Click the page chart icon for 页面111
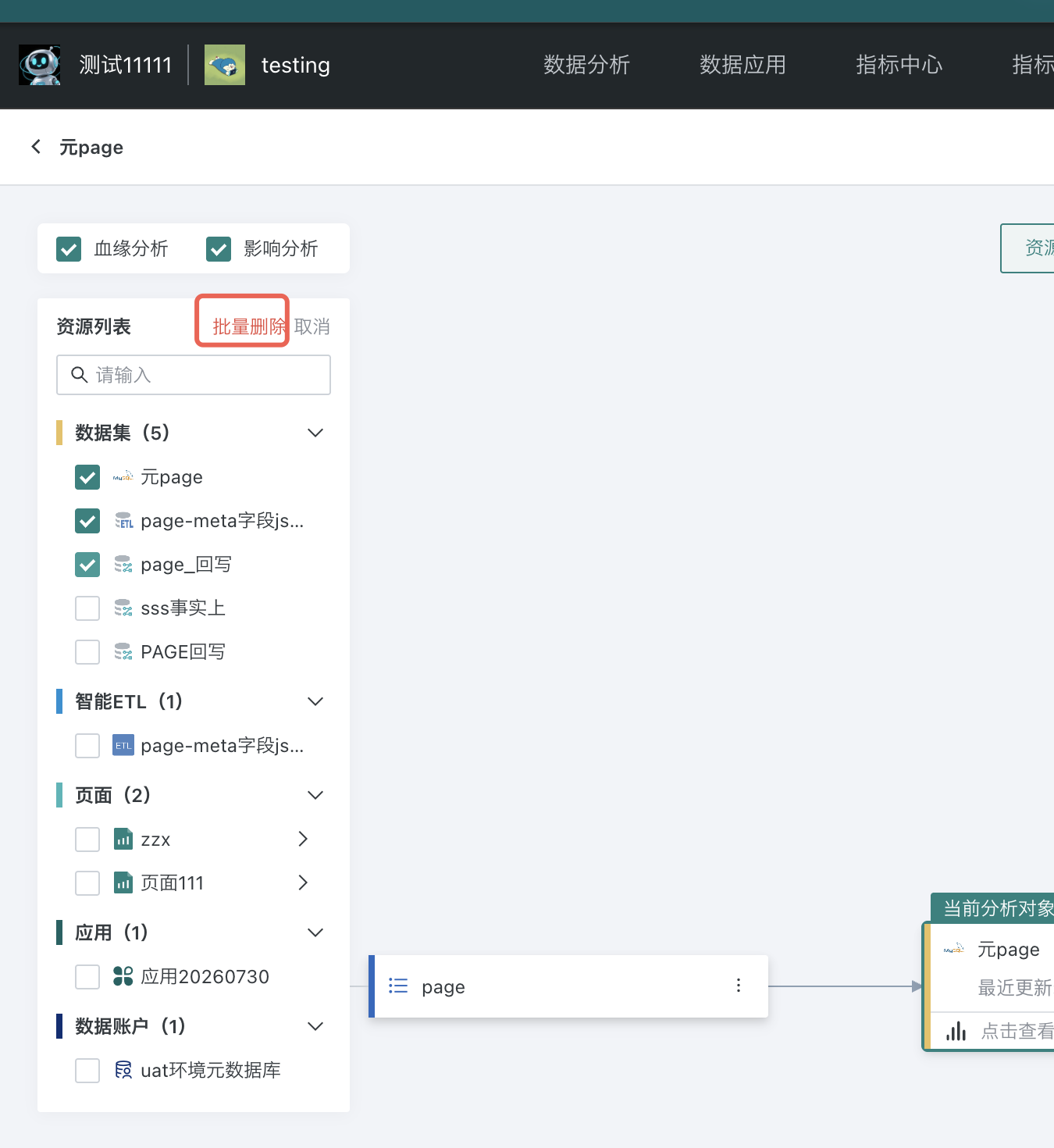The image size is (1054, 1148). coord(123,883)
